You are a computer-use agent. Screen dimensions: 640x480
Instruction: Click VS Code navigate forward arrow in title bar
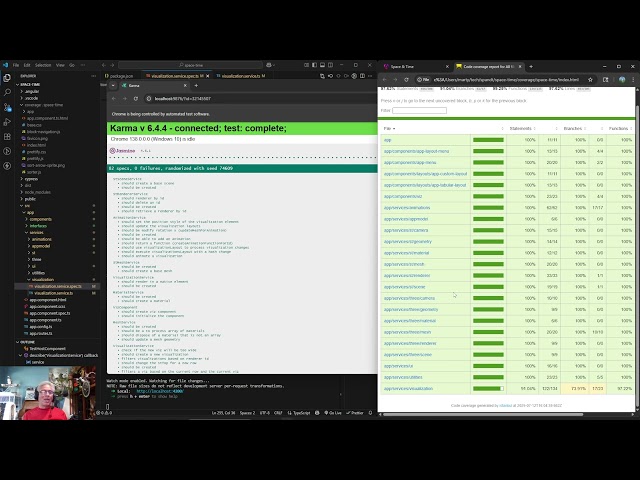[112, 65]
